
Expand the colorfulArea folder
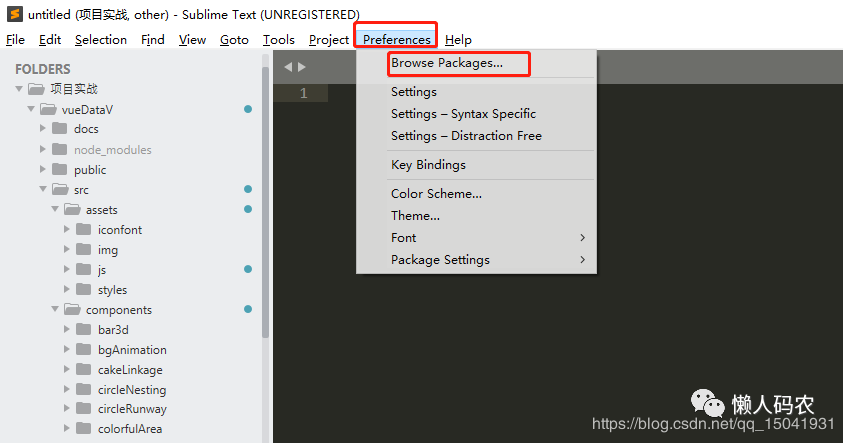(67, 428)
